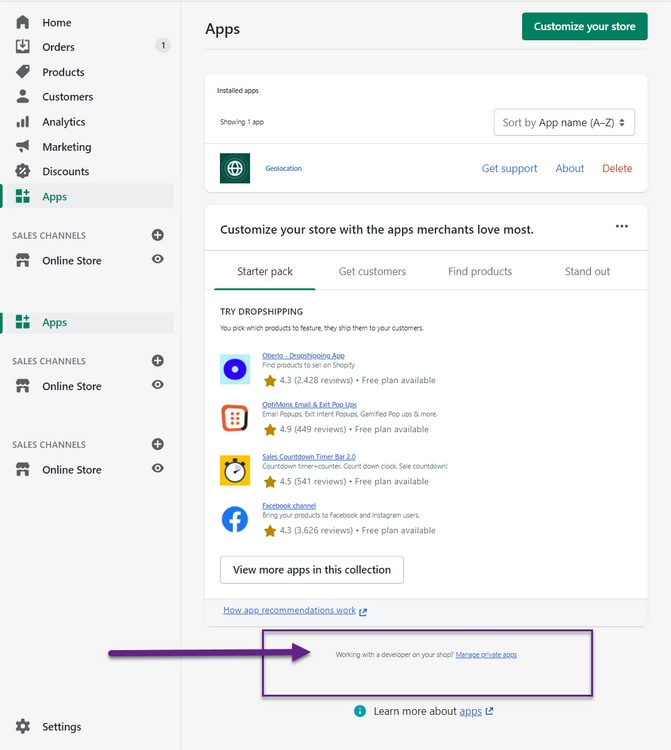Open the Orders inbox icon
The height and width of the screenshot is (750, 671).
click(x=22, y=46)
